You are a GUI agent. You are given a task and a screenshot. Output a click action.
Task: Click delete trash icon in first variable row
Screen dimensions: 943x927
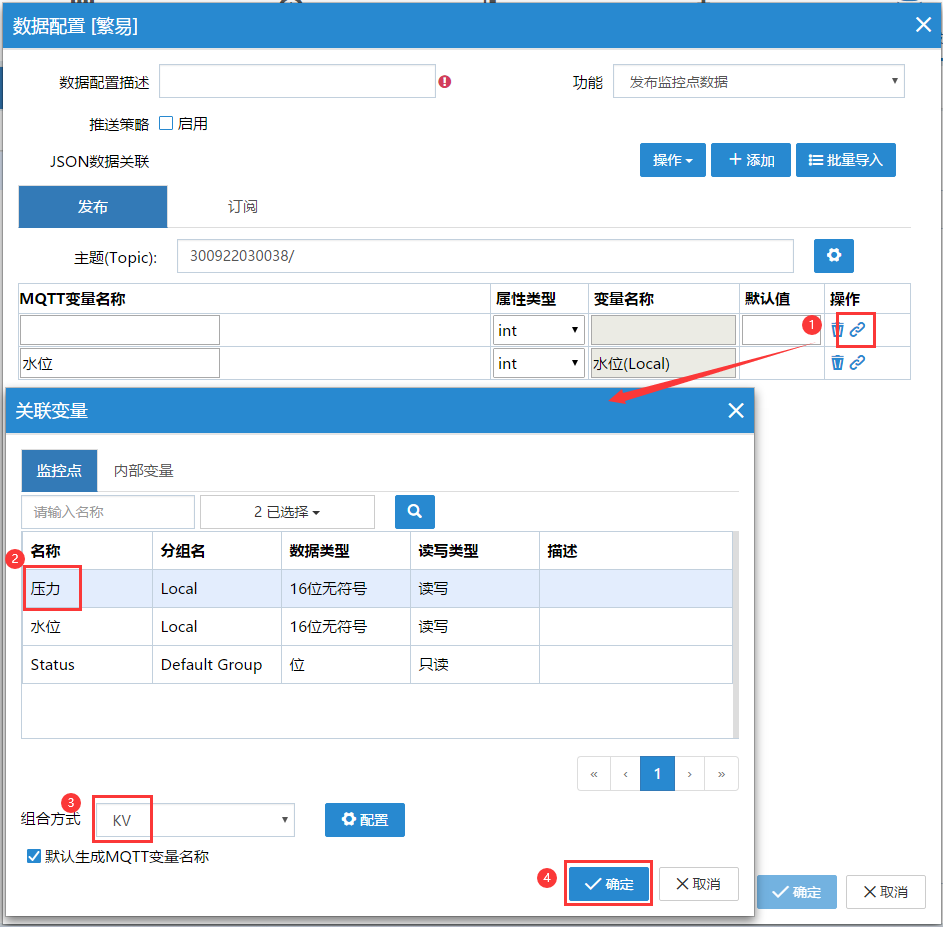(x=837, y=330)
